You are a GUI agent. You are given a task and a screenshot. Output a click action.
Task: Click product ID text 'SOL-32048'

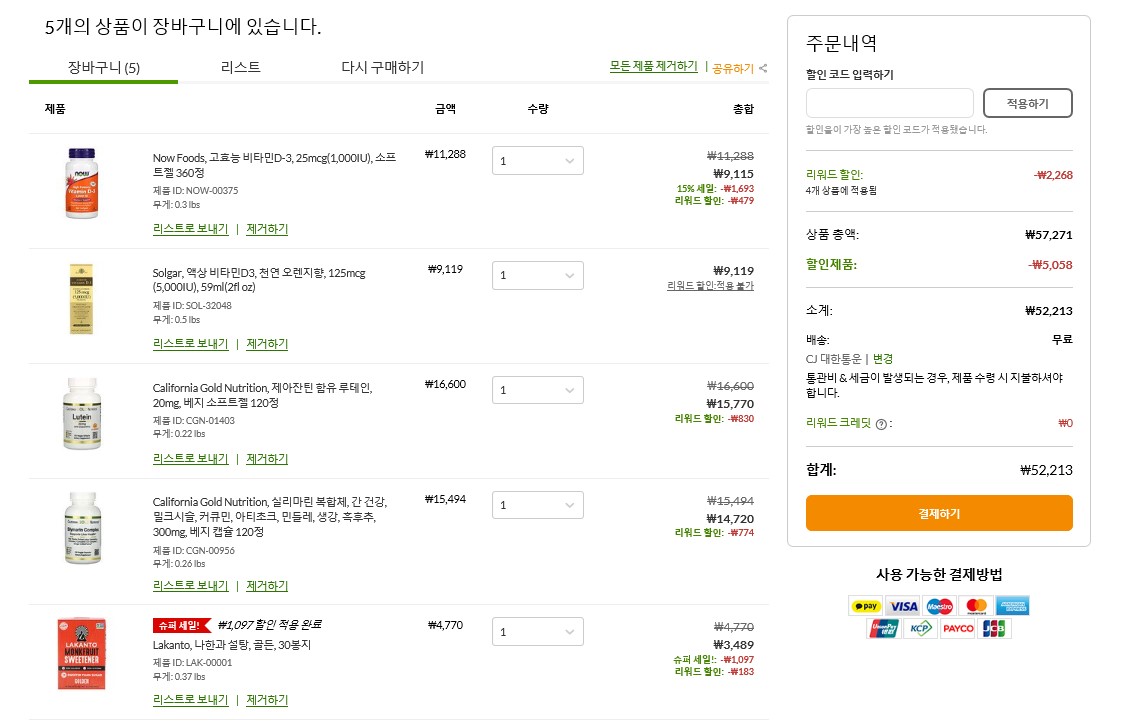pos(209,306)
